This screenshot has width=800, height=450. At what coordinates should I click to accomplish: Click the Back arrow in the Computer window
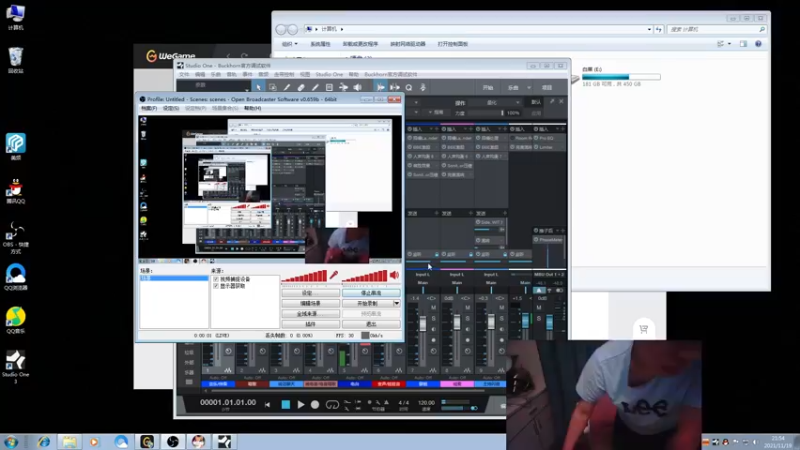281,29
